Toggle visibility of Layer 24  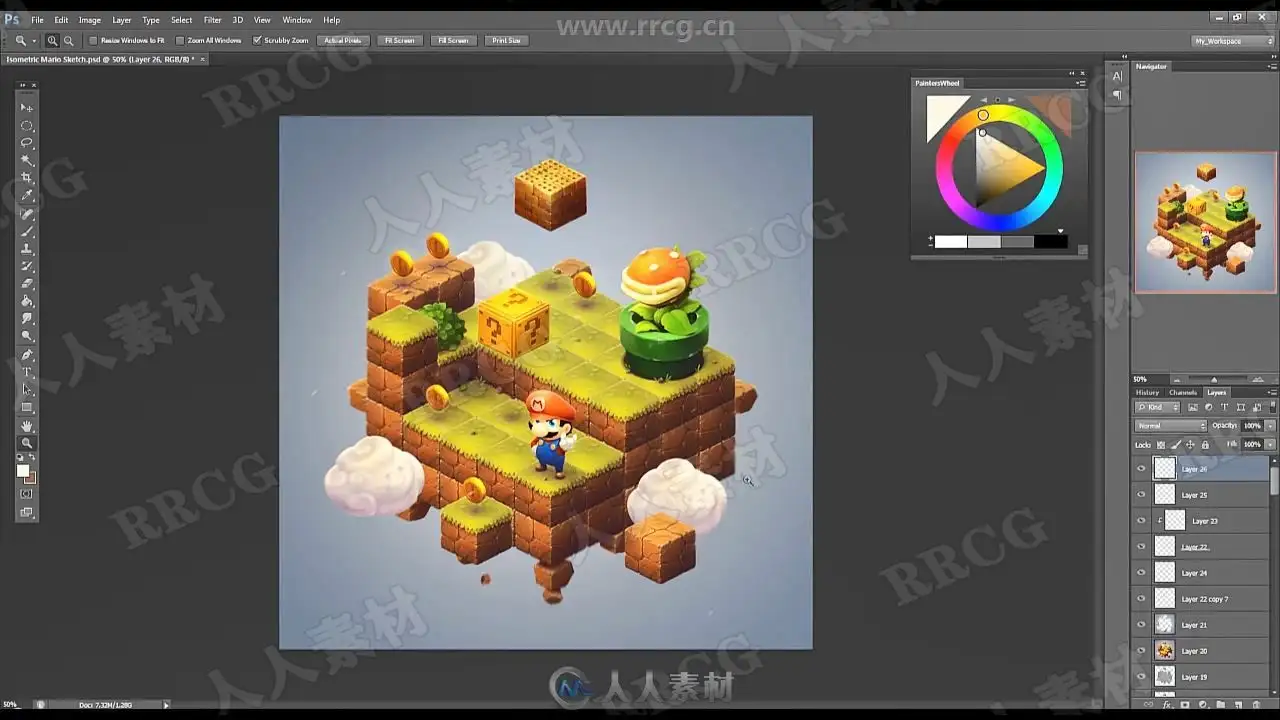[1141, 573]
